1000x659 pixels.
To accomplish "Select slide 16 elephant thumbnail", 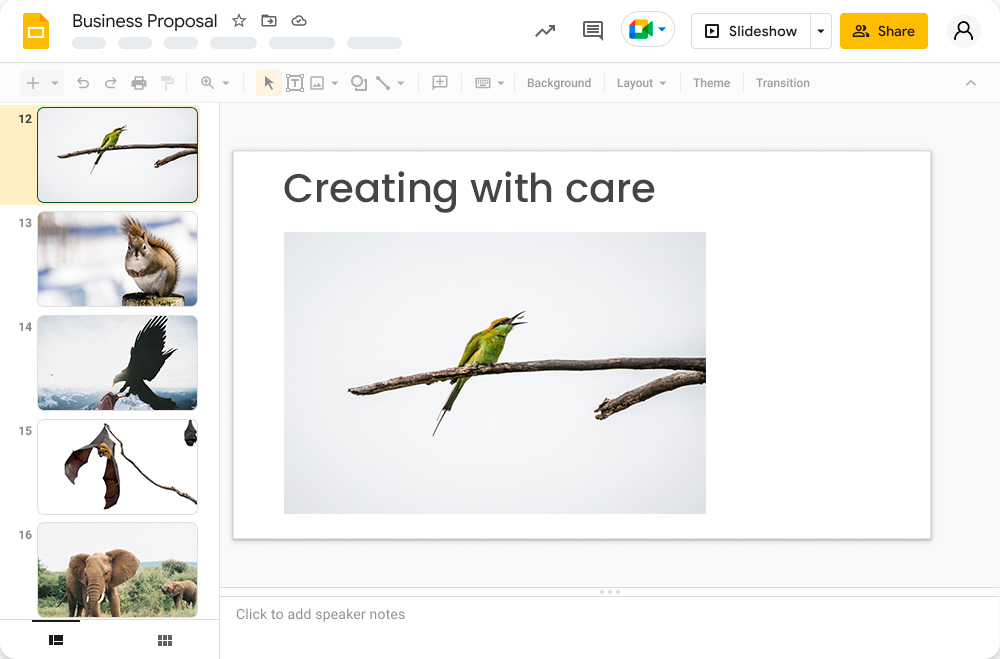I will [117, 570].
